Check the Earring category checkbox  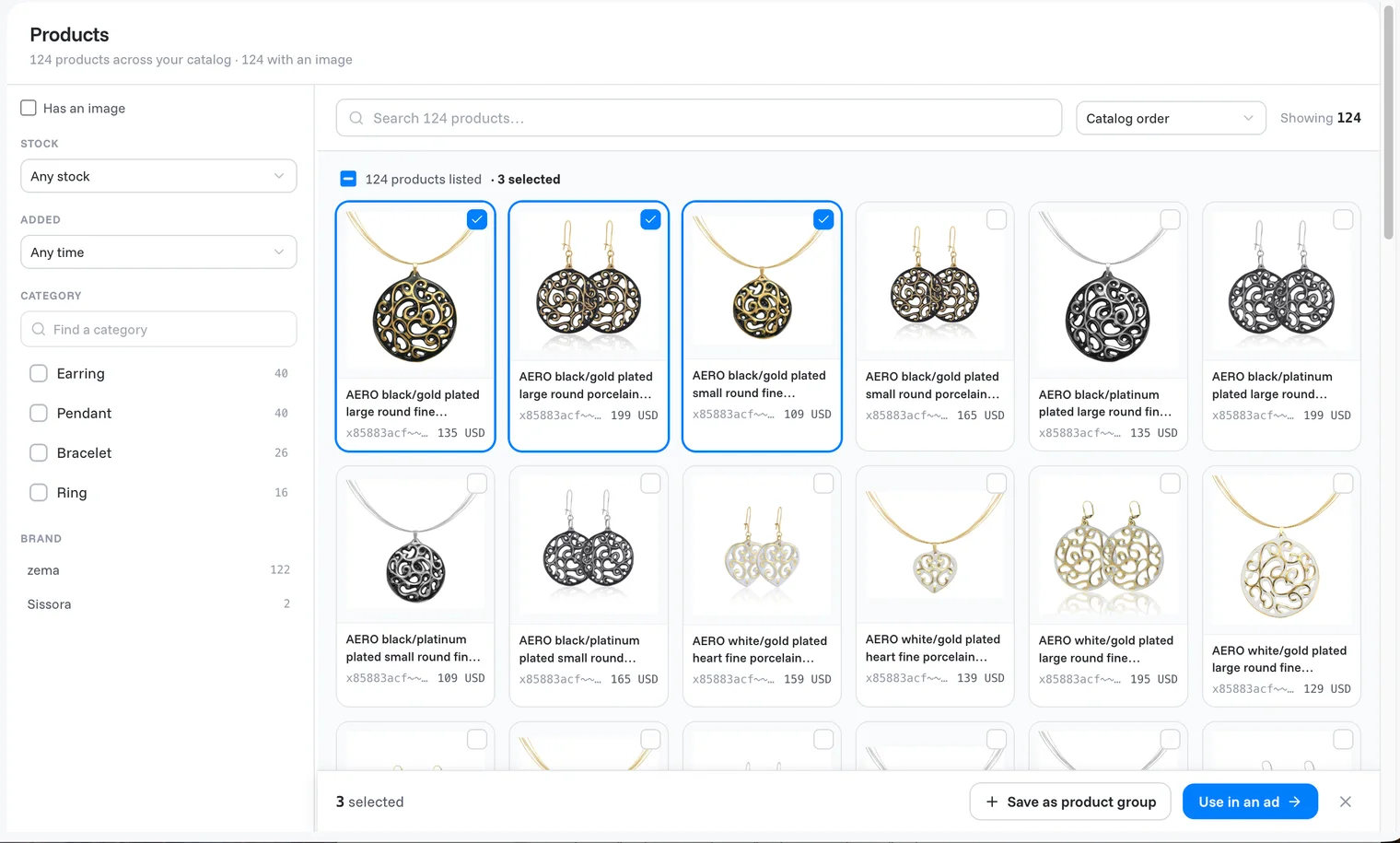[39, 373]
